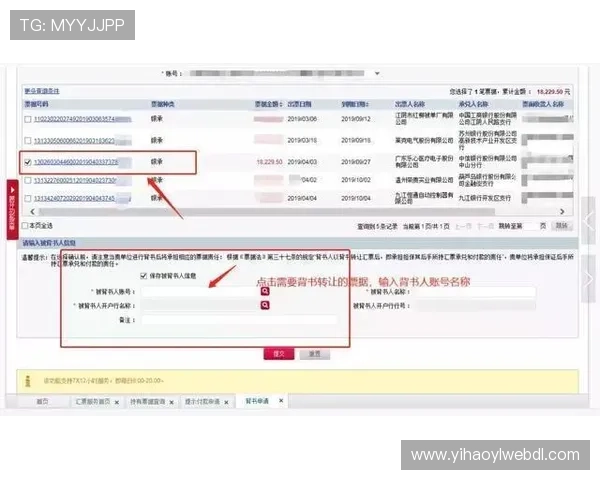
Task: Click the right chevron on the right edge
Action: click(x=589, y=279)
